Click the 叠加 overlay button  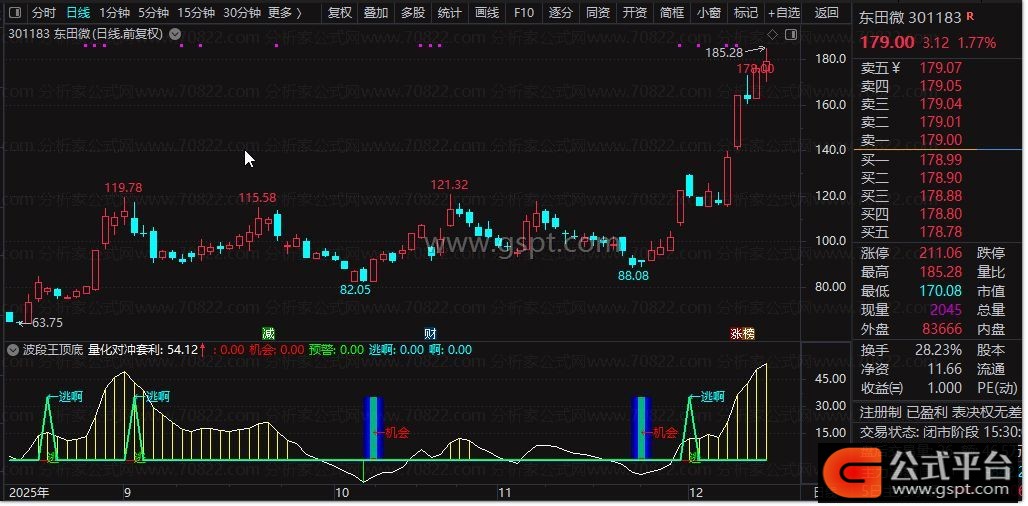(x=376, y=13)
